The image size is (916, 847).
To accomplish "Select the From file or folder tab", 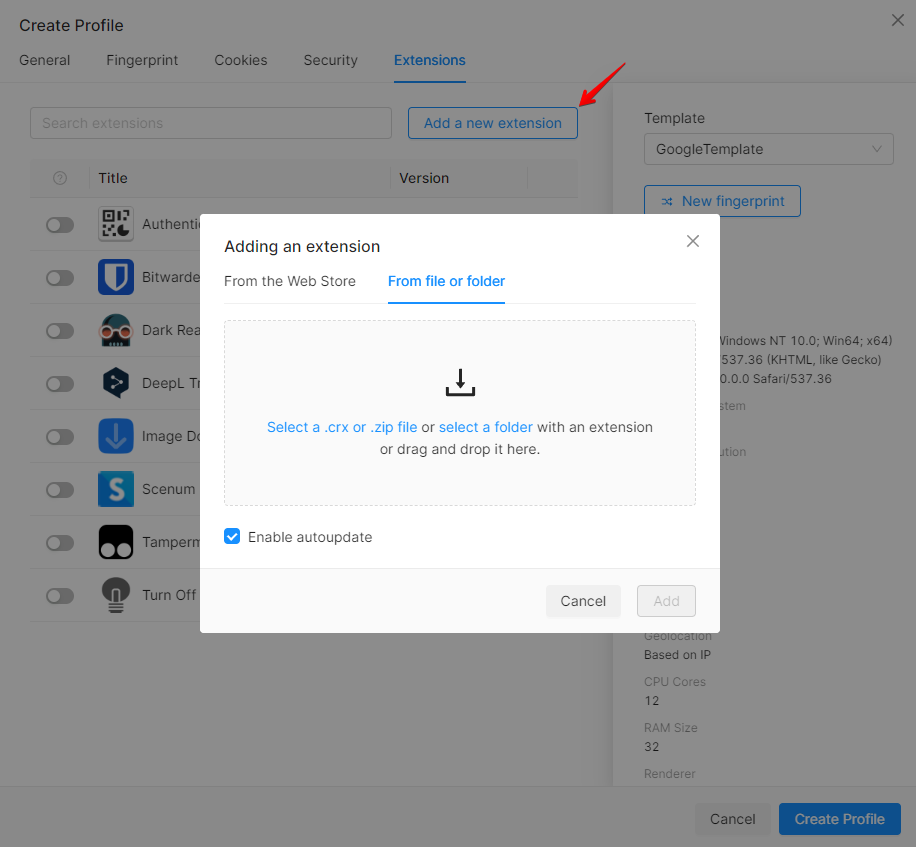I will coord(446,281).
